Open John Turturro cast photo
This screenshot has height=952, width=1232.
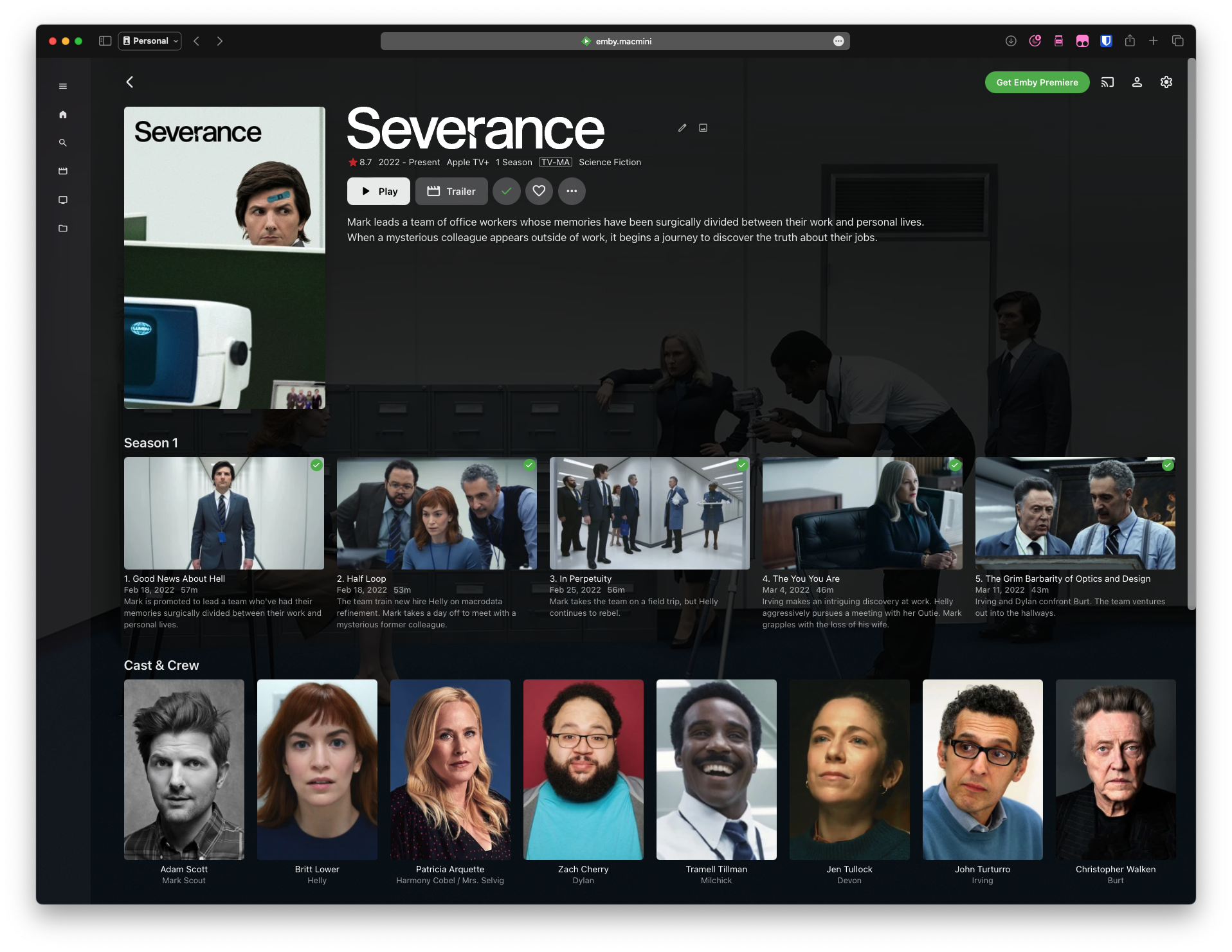click(983, 769)
